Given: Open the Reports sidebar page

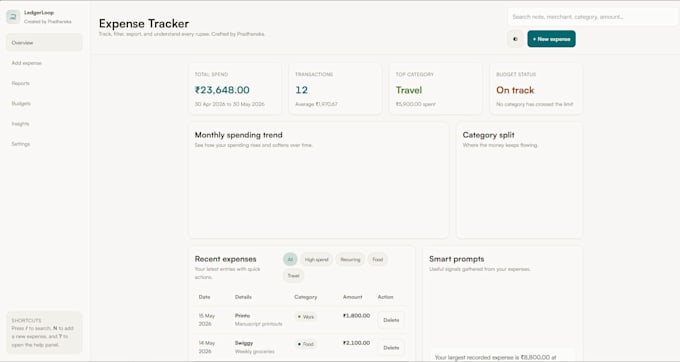Looking at the screenshot, I should 44,83.
